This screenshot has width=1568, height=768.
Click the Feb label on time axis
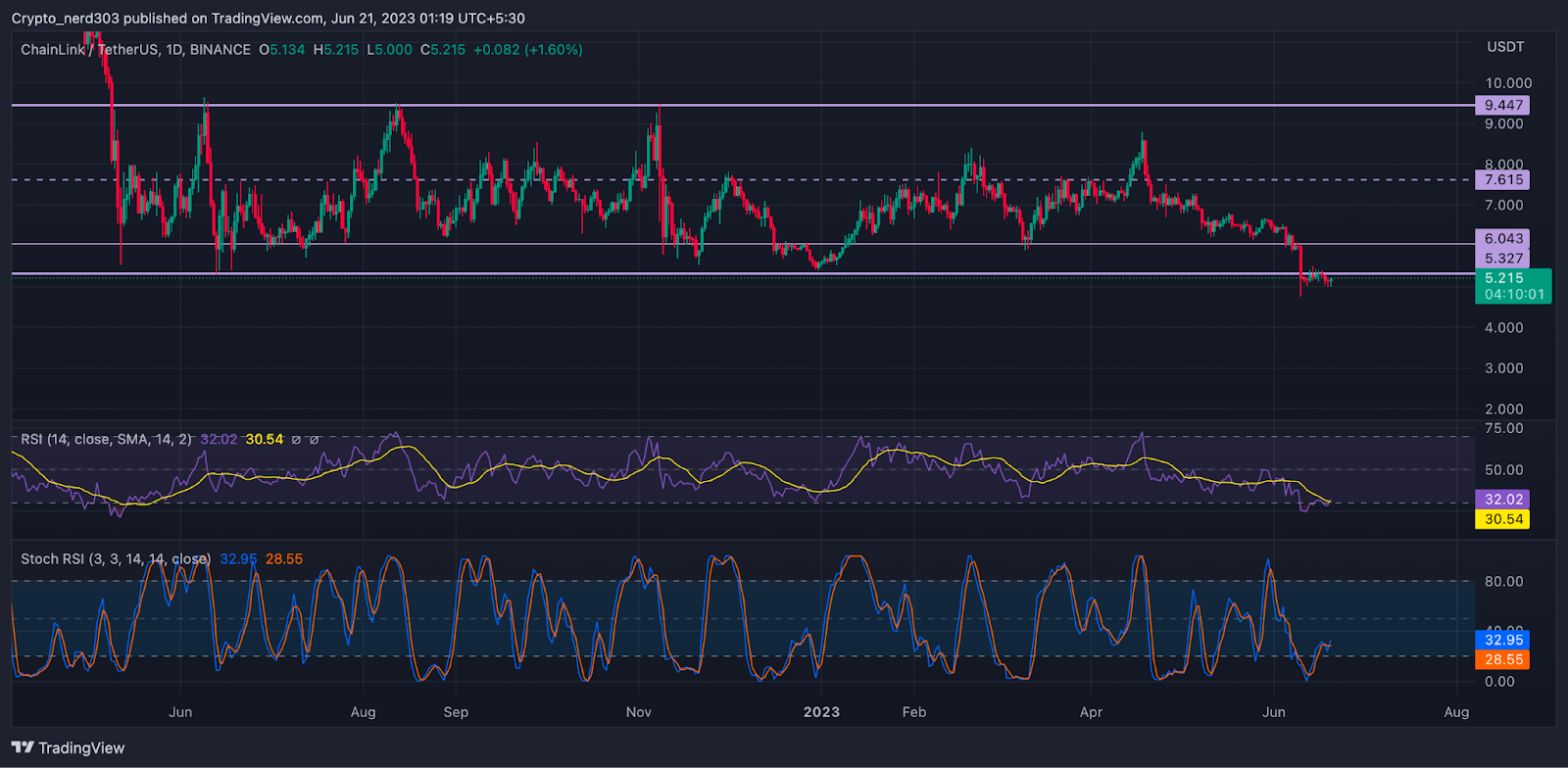point(914,712)
